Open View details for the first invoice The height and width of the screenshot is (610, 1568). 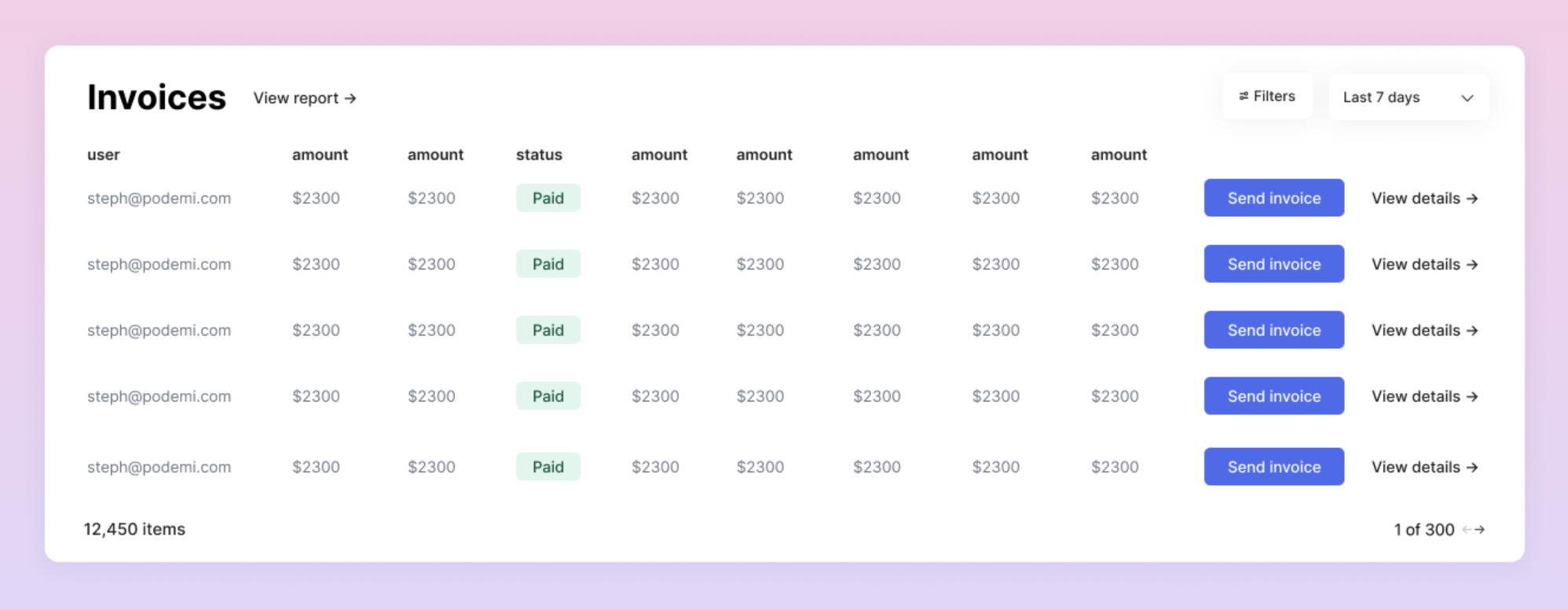coord(1424,198)
